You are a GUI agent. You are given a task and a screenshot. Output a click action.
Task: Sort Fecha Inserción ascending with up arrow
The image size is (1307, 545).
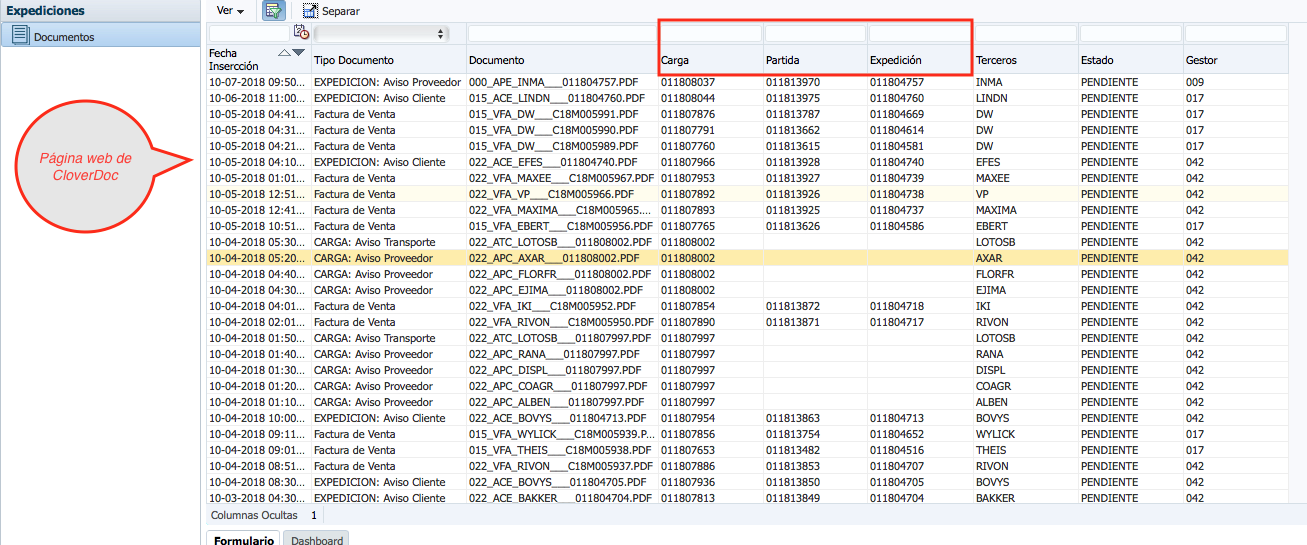coord(284,52)
